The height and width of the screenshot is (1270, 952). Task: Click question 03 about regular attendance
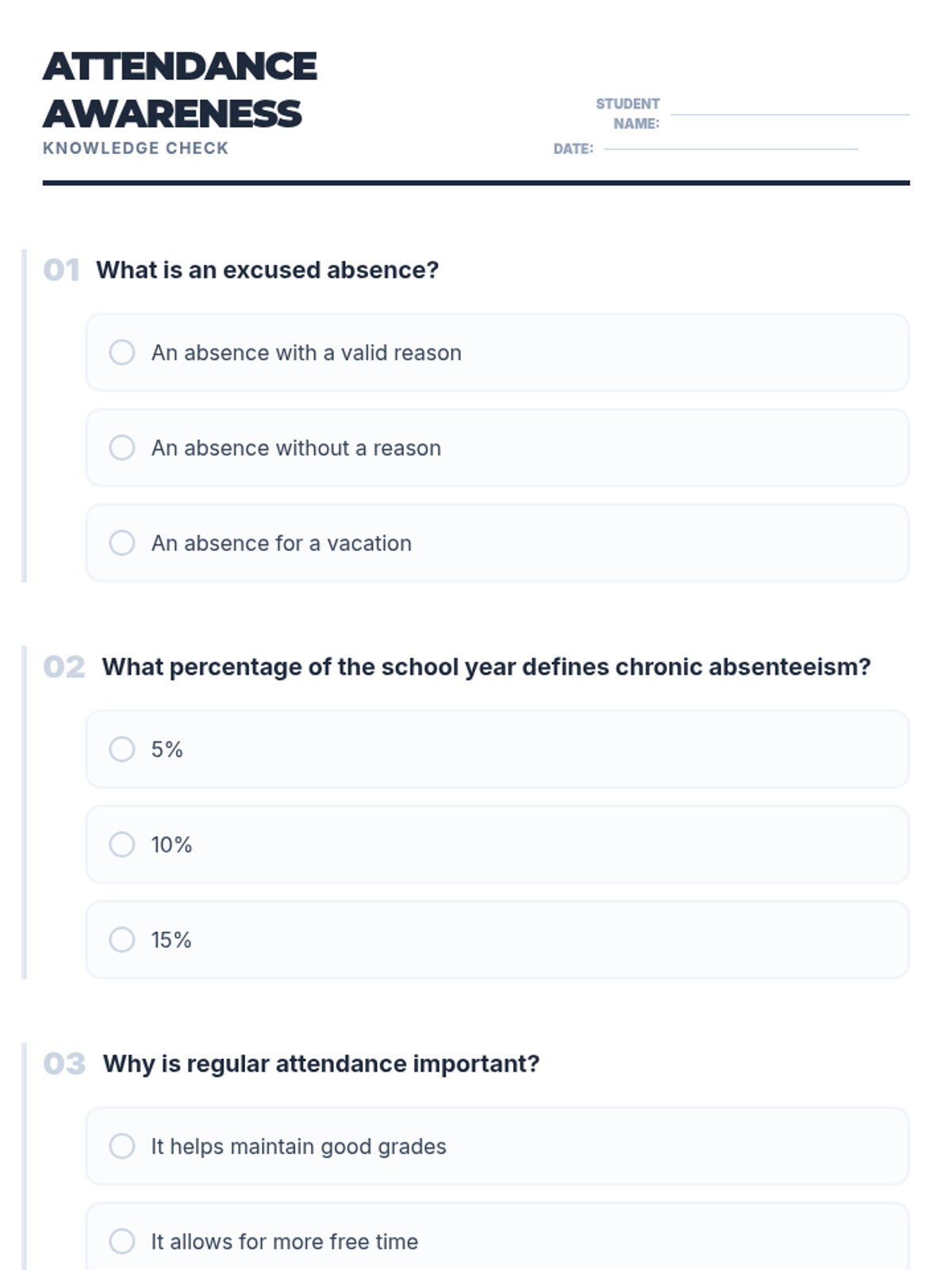click(321, 1064)
